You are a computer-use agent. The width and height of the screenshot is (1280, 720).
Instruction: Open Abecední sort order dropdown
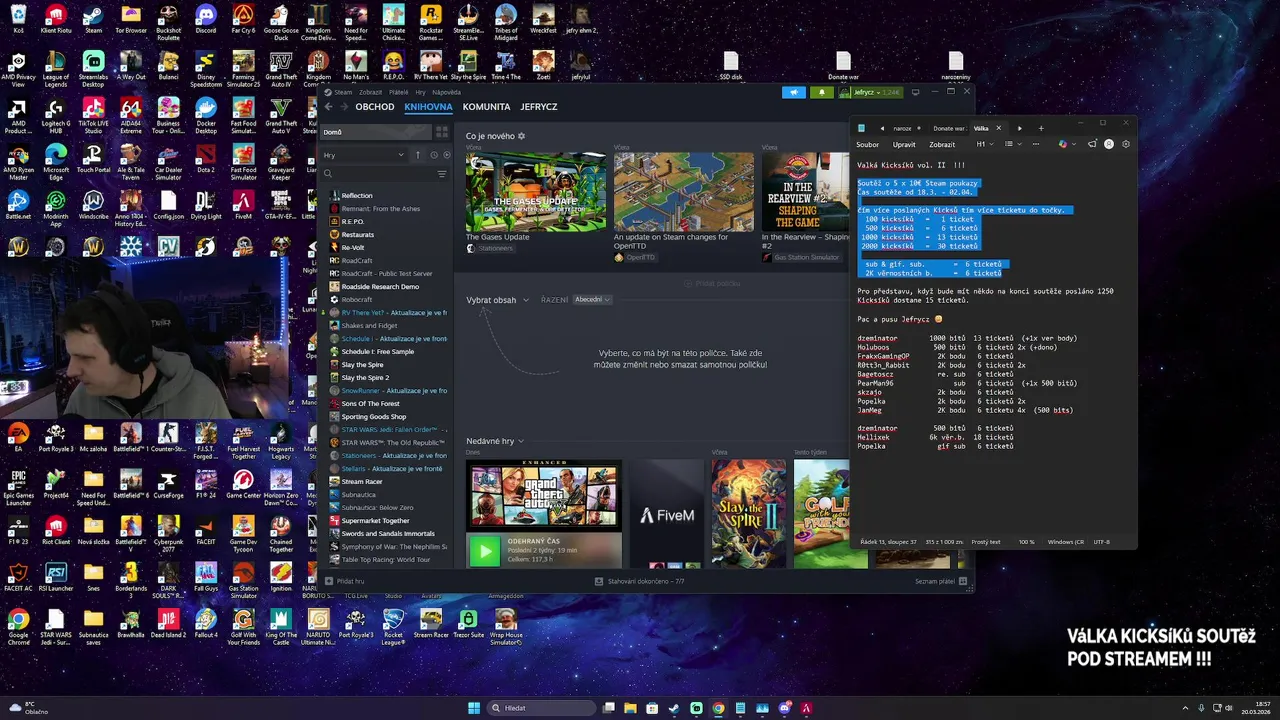[x=592, y=300]
